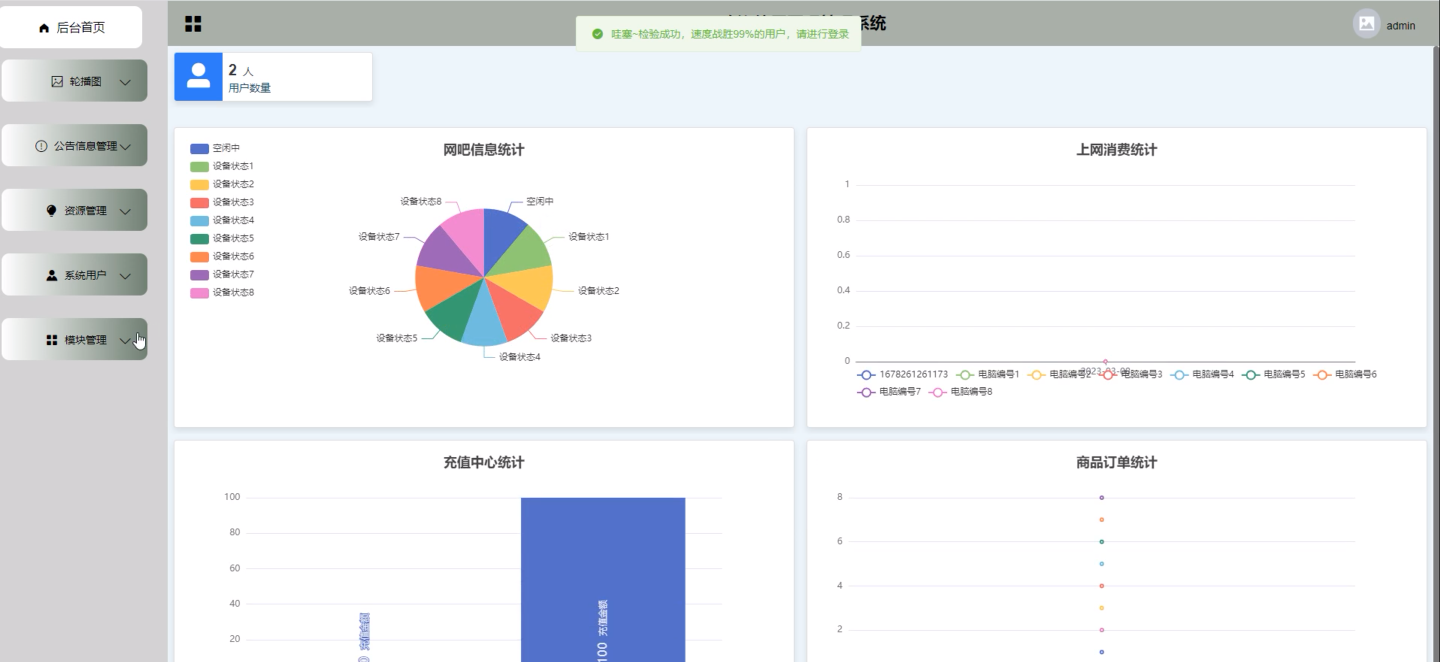Viewport: 1440px width, 662px height.
Task: Click the 网吧信息统计 chart title
Action: 484,150
